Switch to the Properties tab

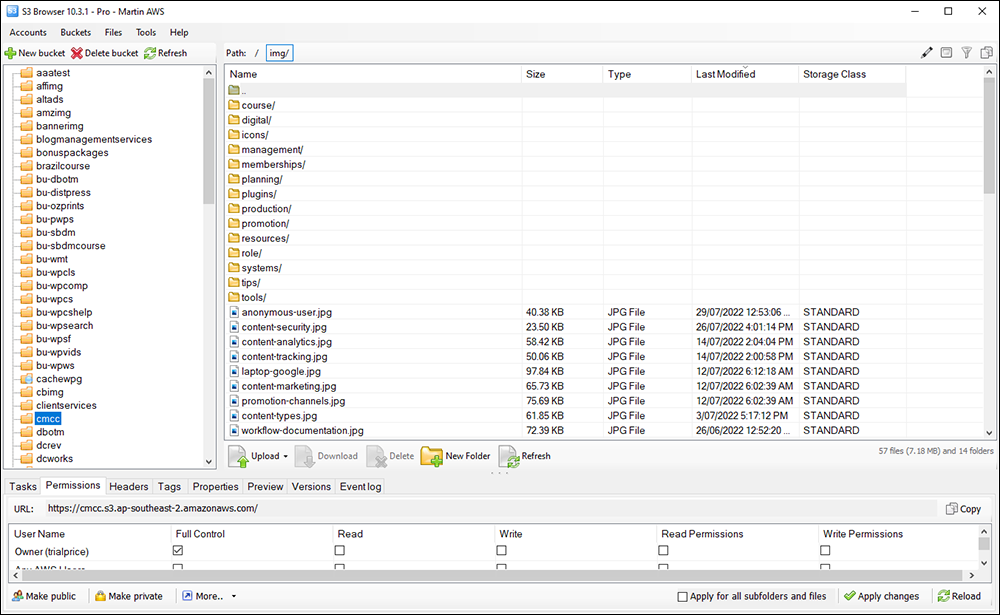[x=216, y=486]
